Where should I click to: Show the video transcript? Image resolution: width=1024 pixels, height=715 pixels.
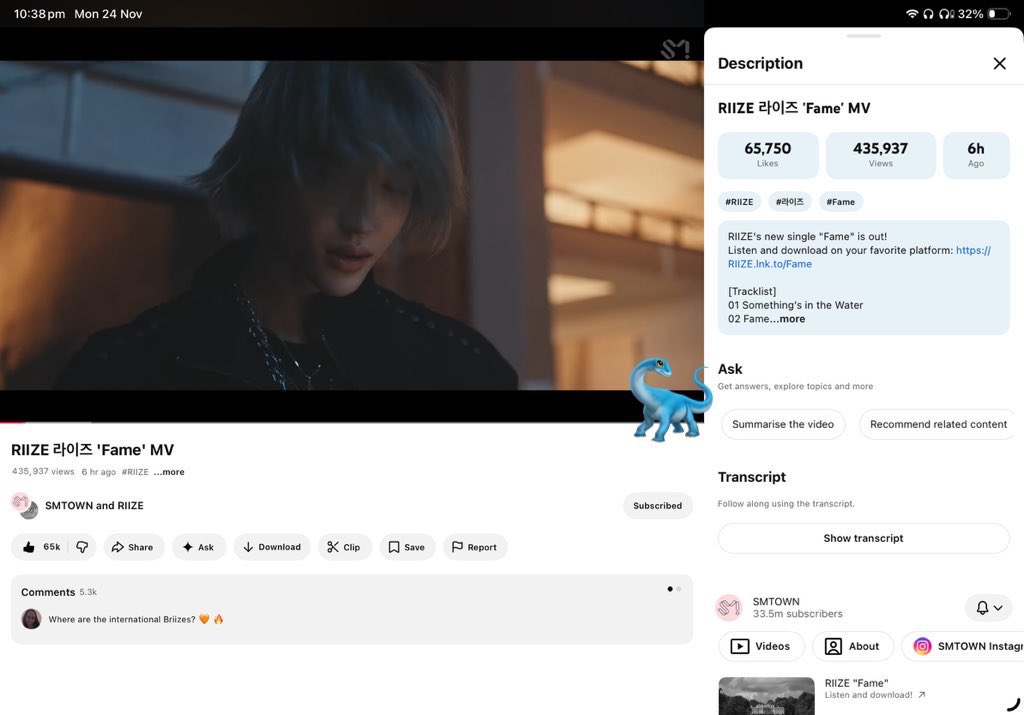coord(863,538)
